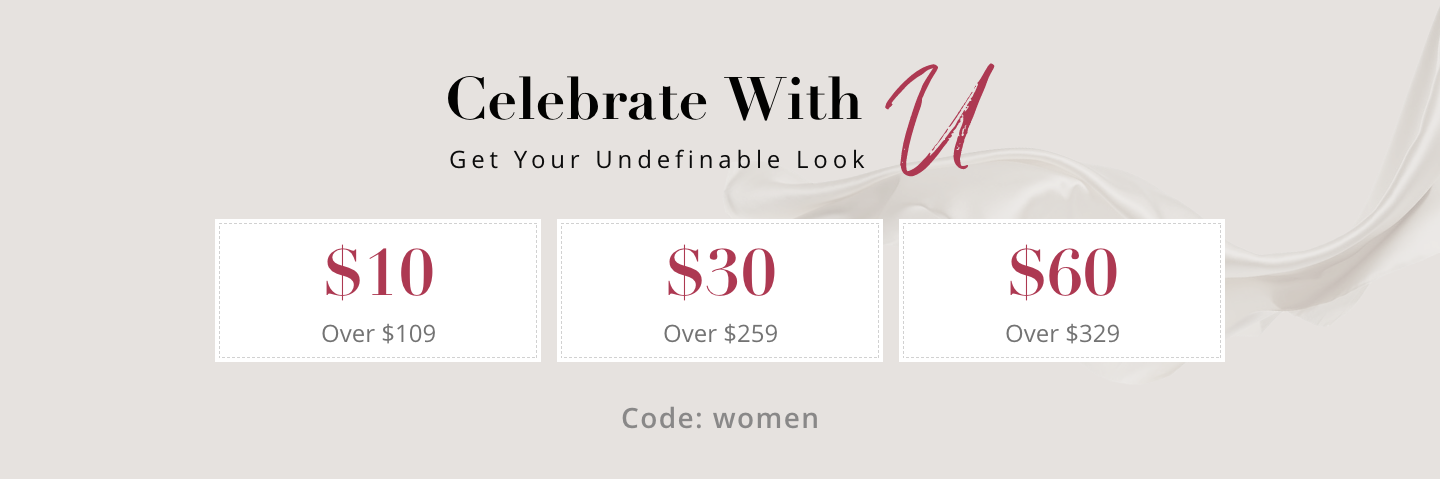Click the "Code:" label
This screenshot has height=480, width=1440.
click(x=661, y=418)
